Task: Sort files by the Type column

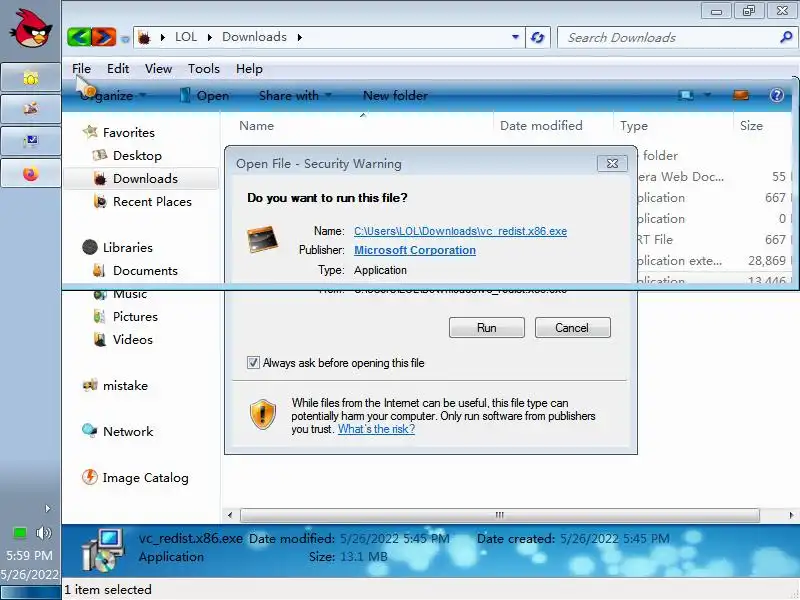Action: click(634, 126)
